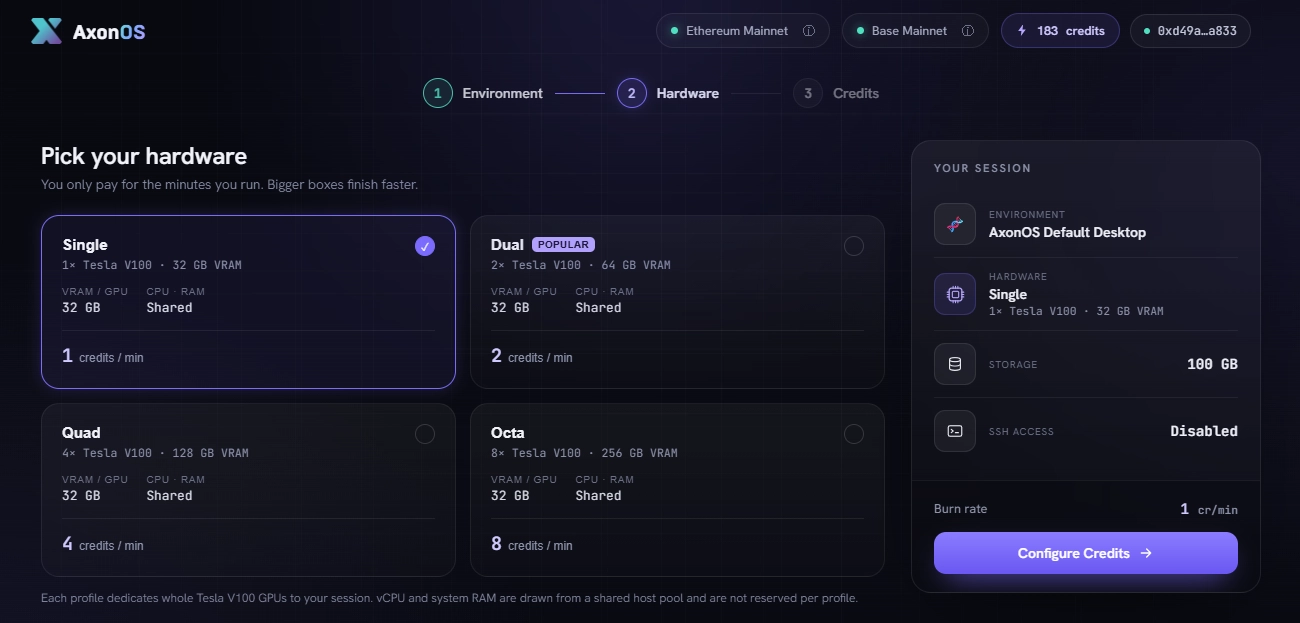Viewport: 1300px width, 623px height.
Task: Click the checked Single hardware radio
Action: tap(425, 246)
